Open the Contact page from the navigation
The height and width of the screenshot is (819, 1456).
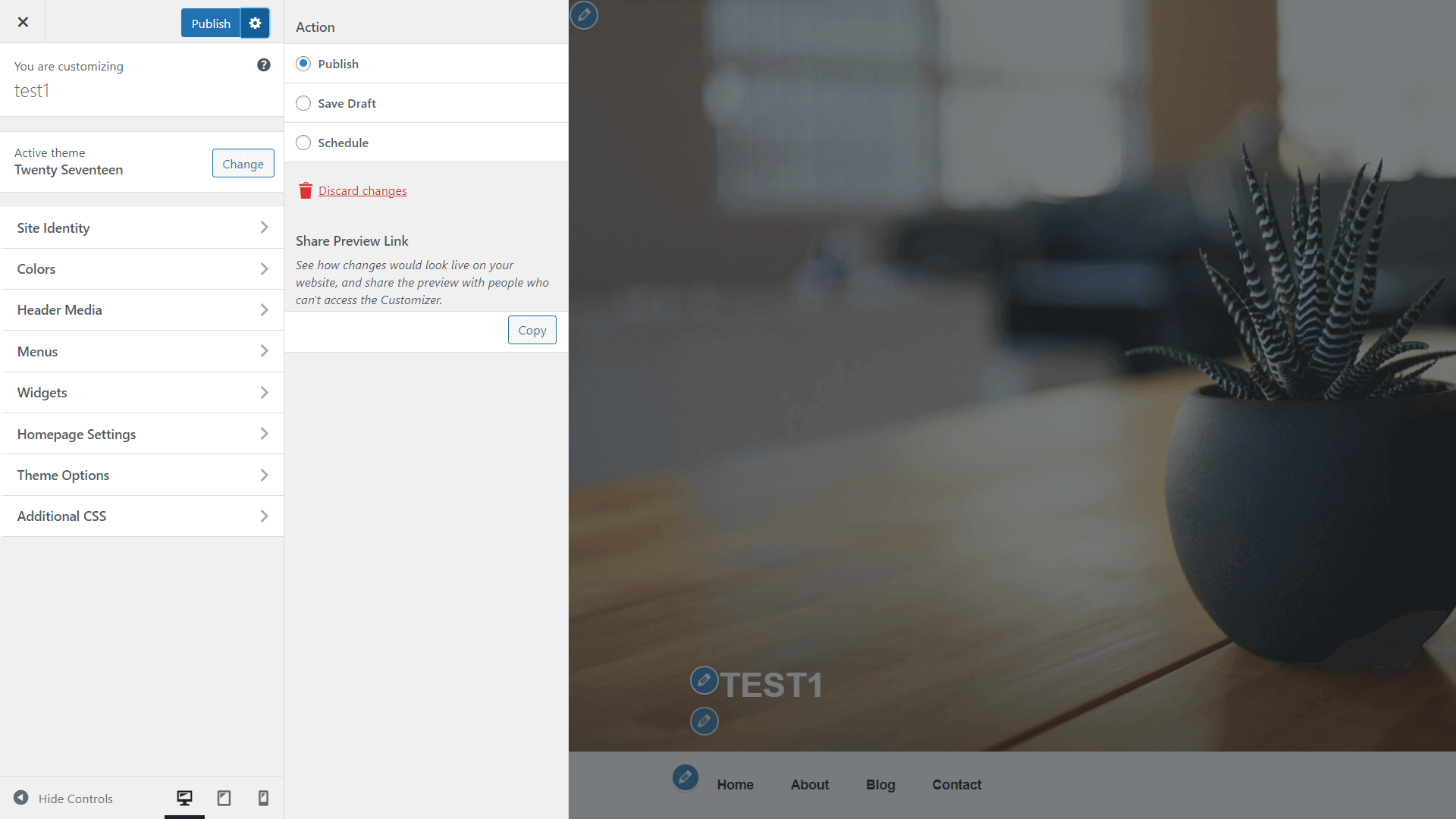[956, 784]
